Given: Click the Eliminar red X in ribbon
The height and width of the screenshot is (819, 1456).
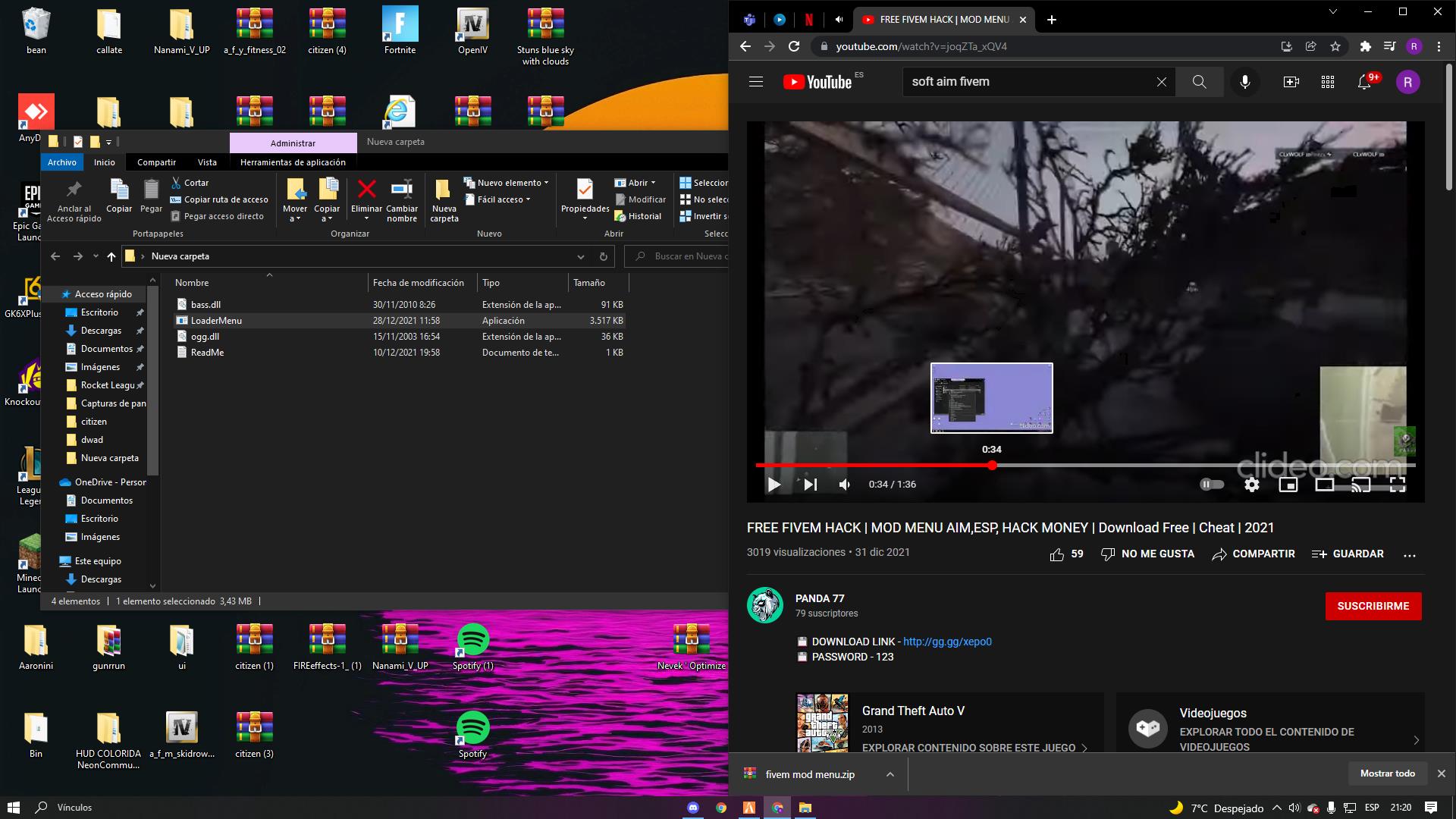Looking at the screenshot, I should pos(366,190).
